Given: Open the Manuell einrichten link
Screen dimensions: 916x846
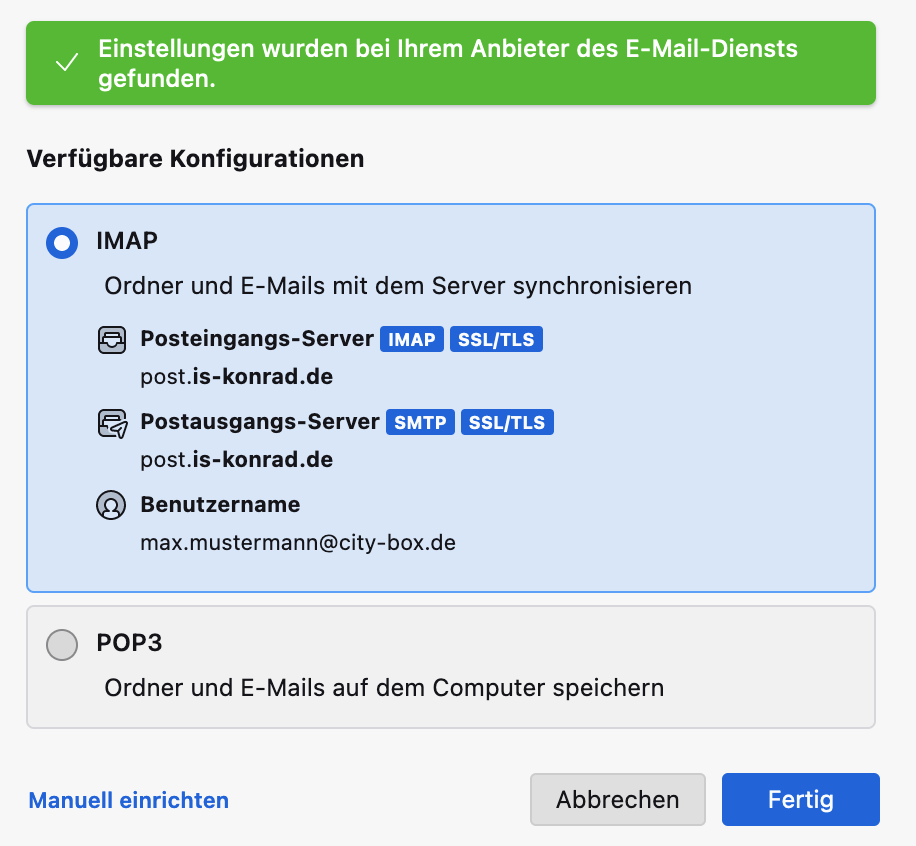Looking at the screenshot, I should point(129,800).
